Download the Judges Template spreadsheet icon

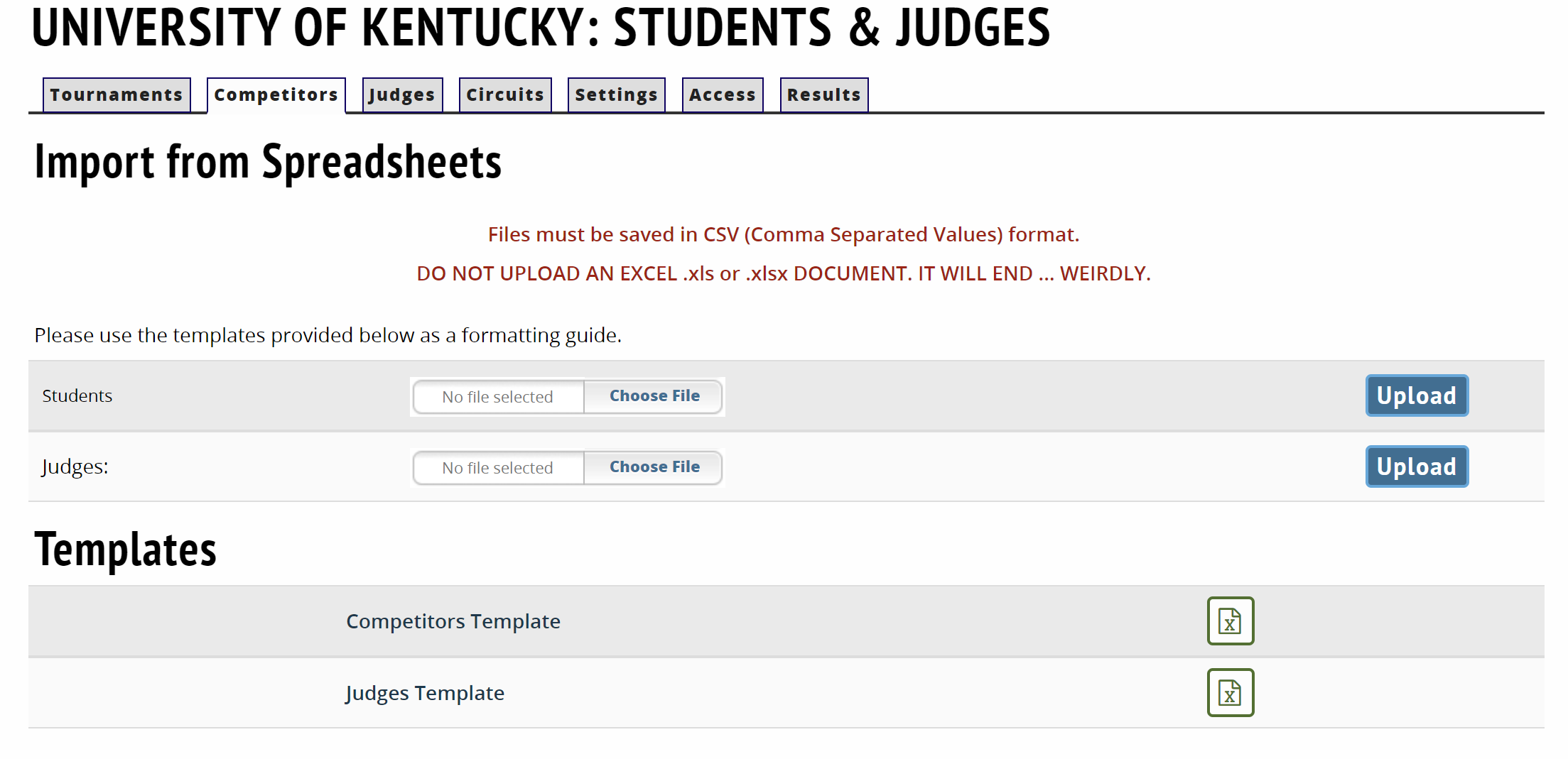pos(1230,692)
